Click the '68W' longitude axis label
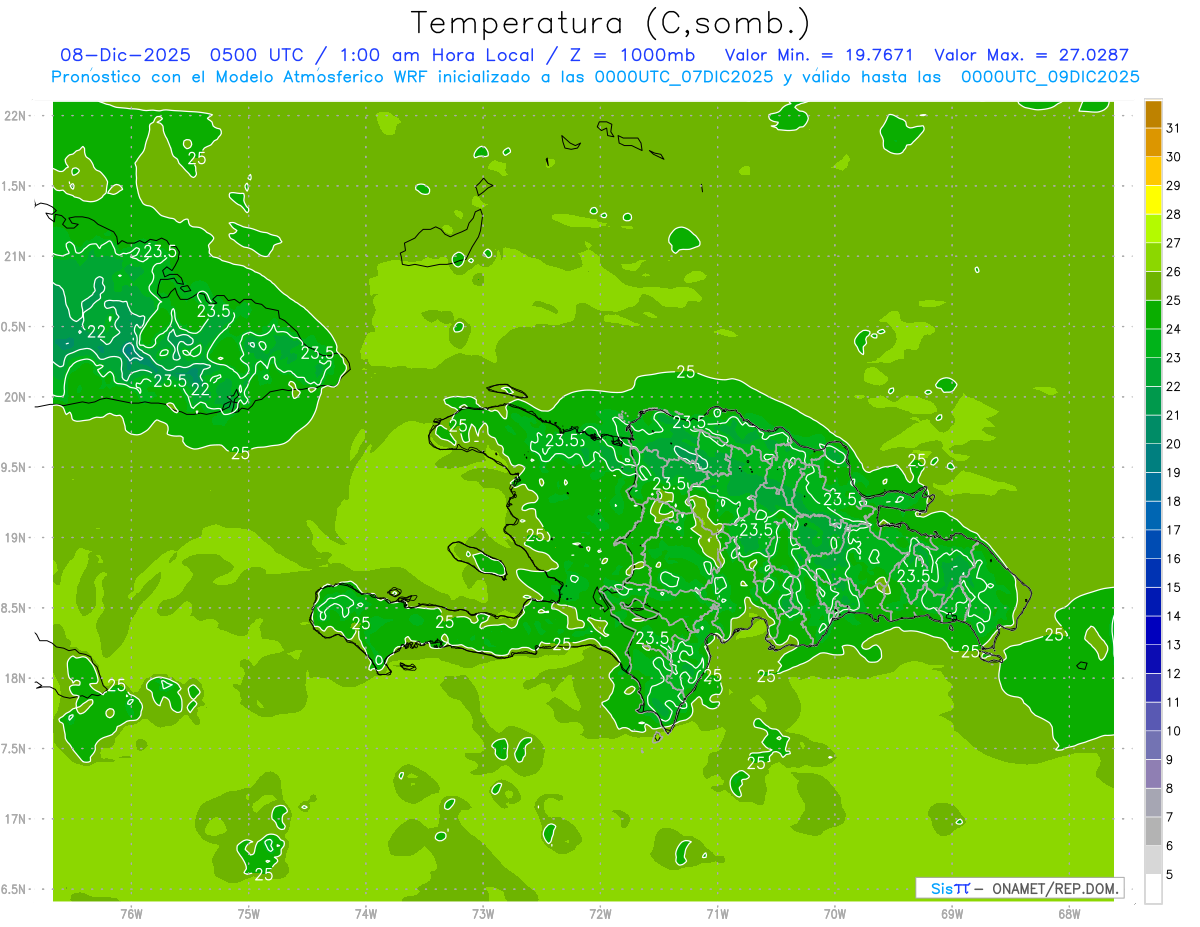Screen dimensions: 1200x927 click(x=1069, y=914)
